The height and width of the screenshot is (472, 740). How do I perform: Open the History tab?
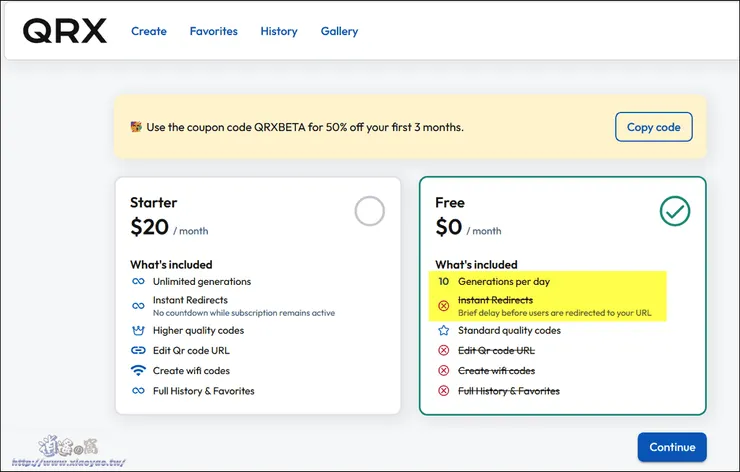click(x=279, y=31)
